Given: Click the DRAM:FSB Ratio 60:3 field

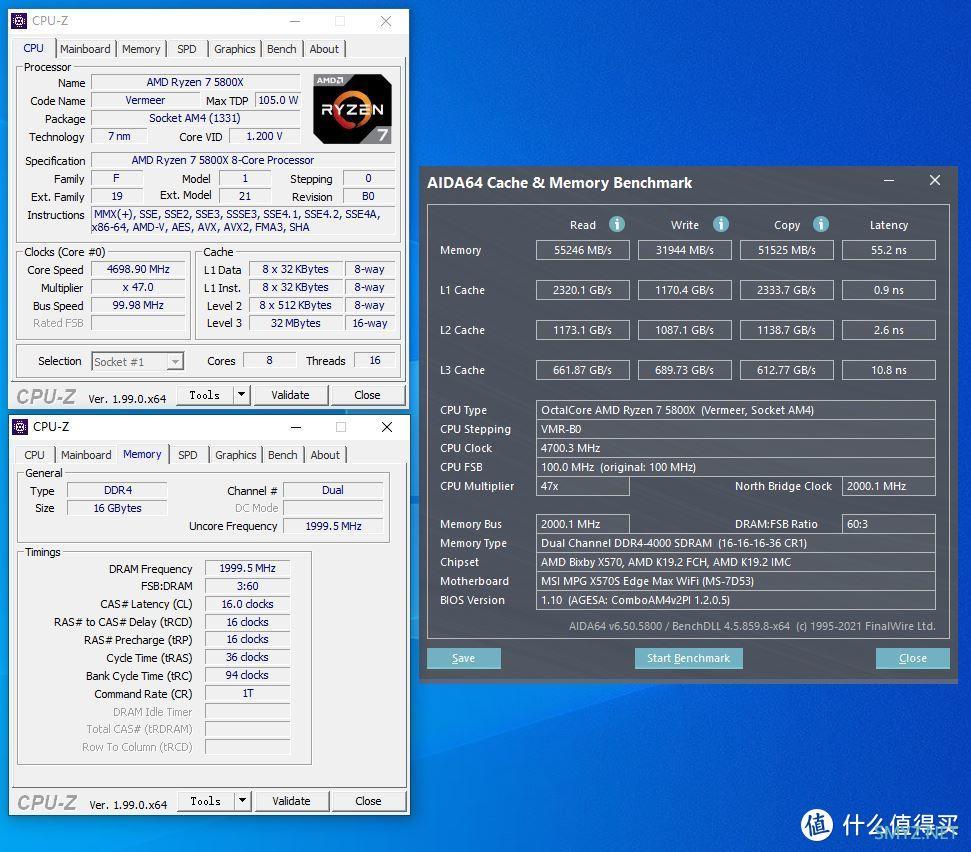Looking at the screenshot, I should [889, 524].
